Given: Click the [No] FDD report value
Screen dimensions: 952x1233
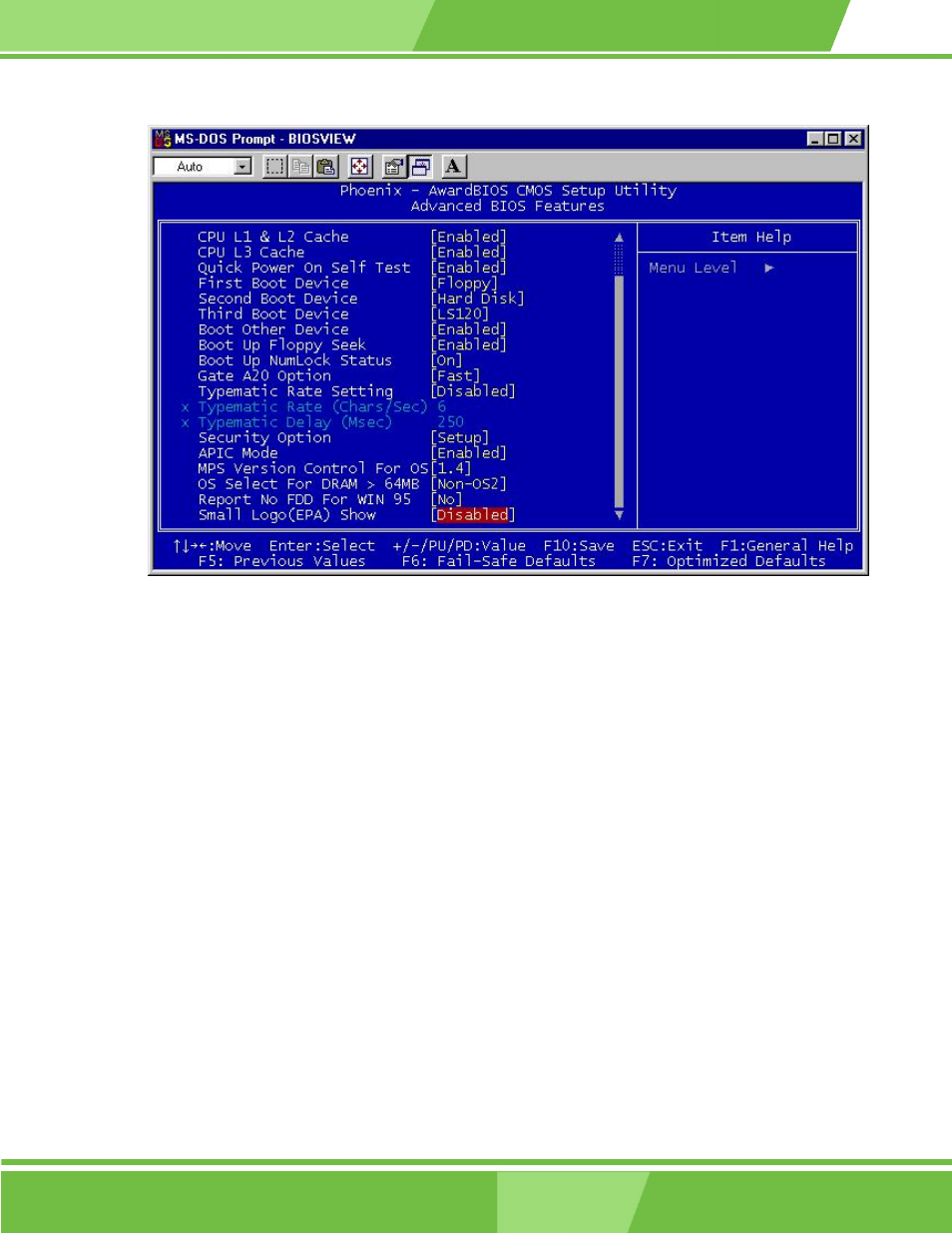Looking at the screenshot, I should coord(447,499).
